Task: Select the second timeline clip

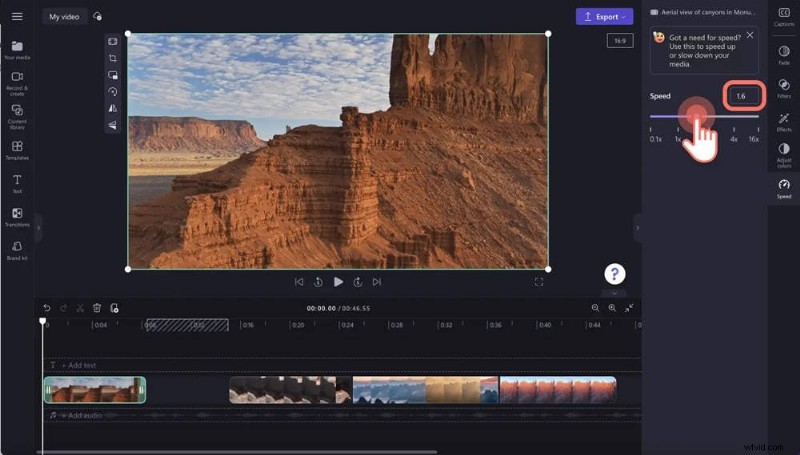Action: click(290, 390)
